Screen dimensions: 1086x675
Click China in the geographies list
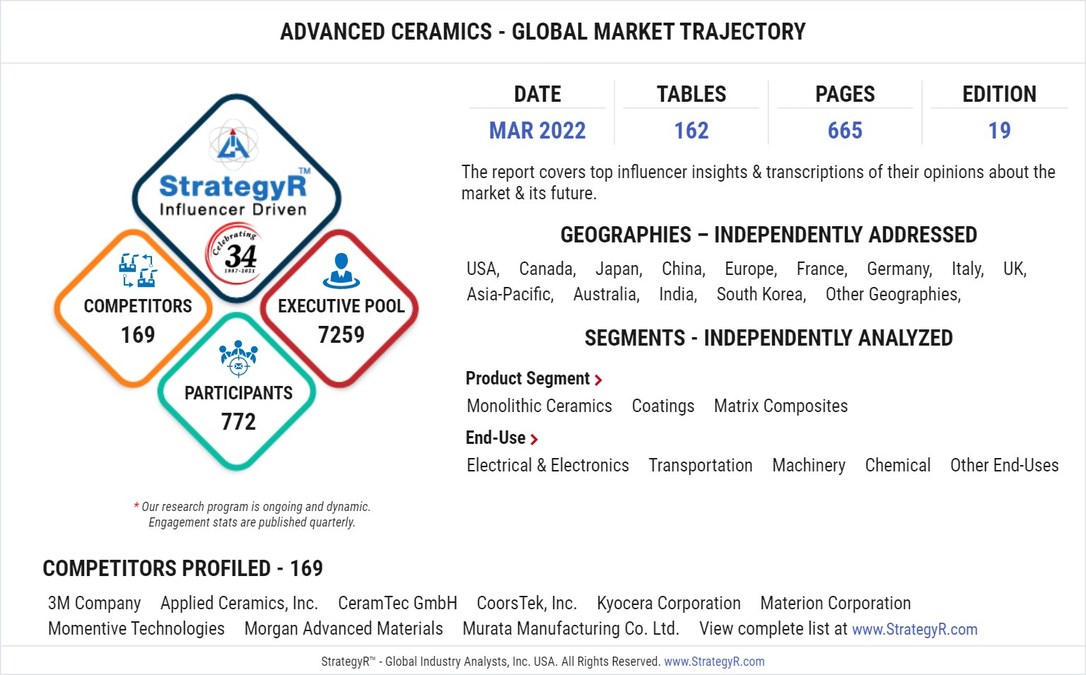coord(684,269)
